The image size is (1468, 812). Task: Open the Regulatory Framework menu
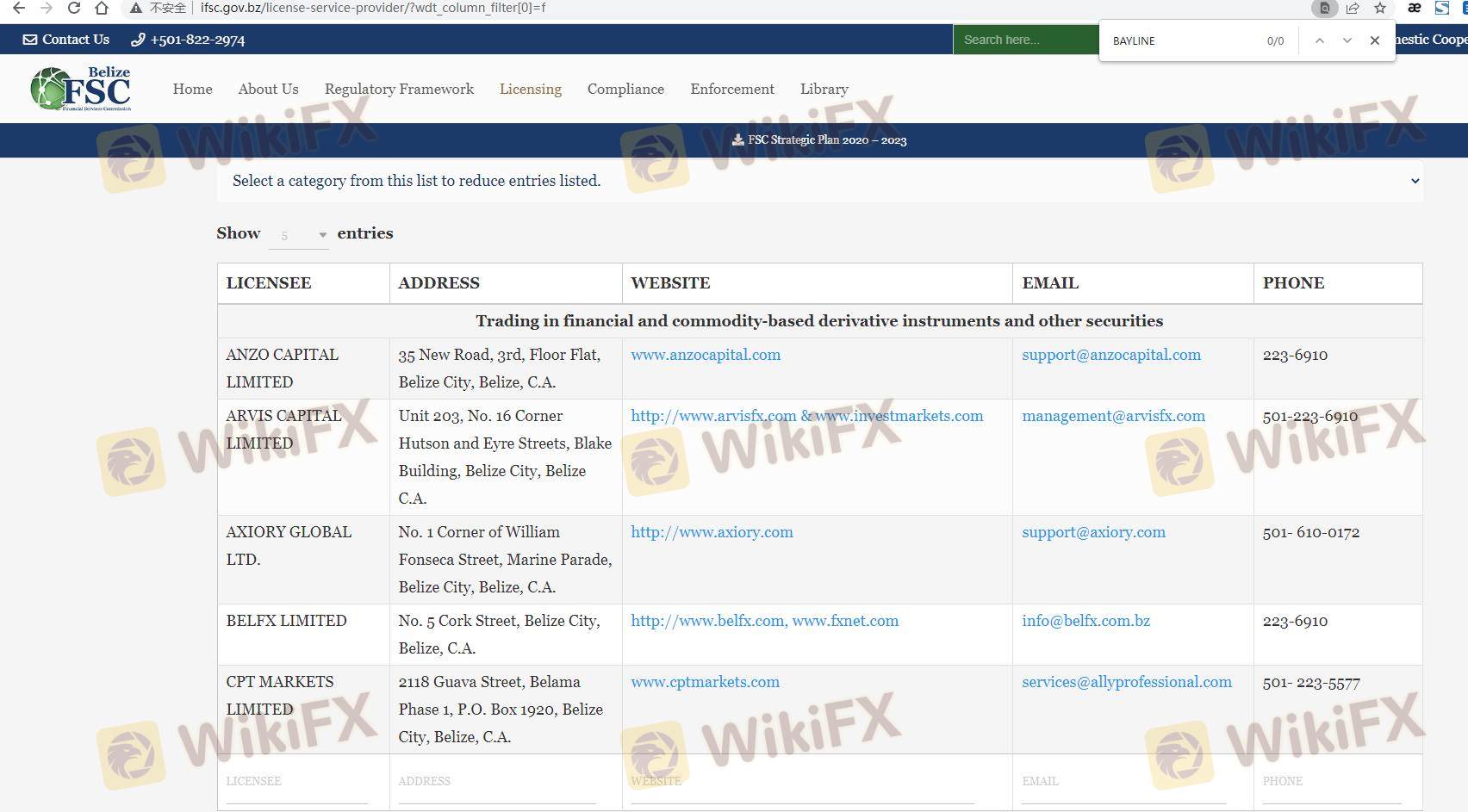click(x=399, y=89)
